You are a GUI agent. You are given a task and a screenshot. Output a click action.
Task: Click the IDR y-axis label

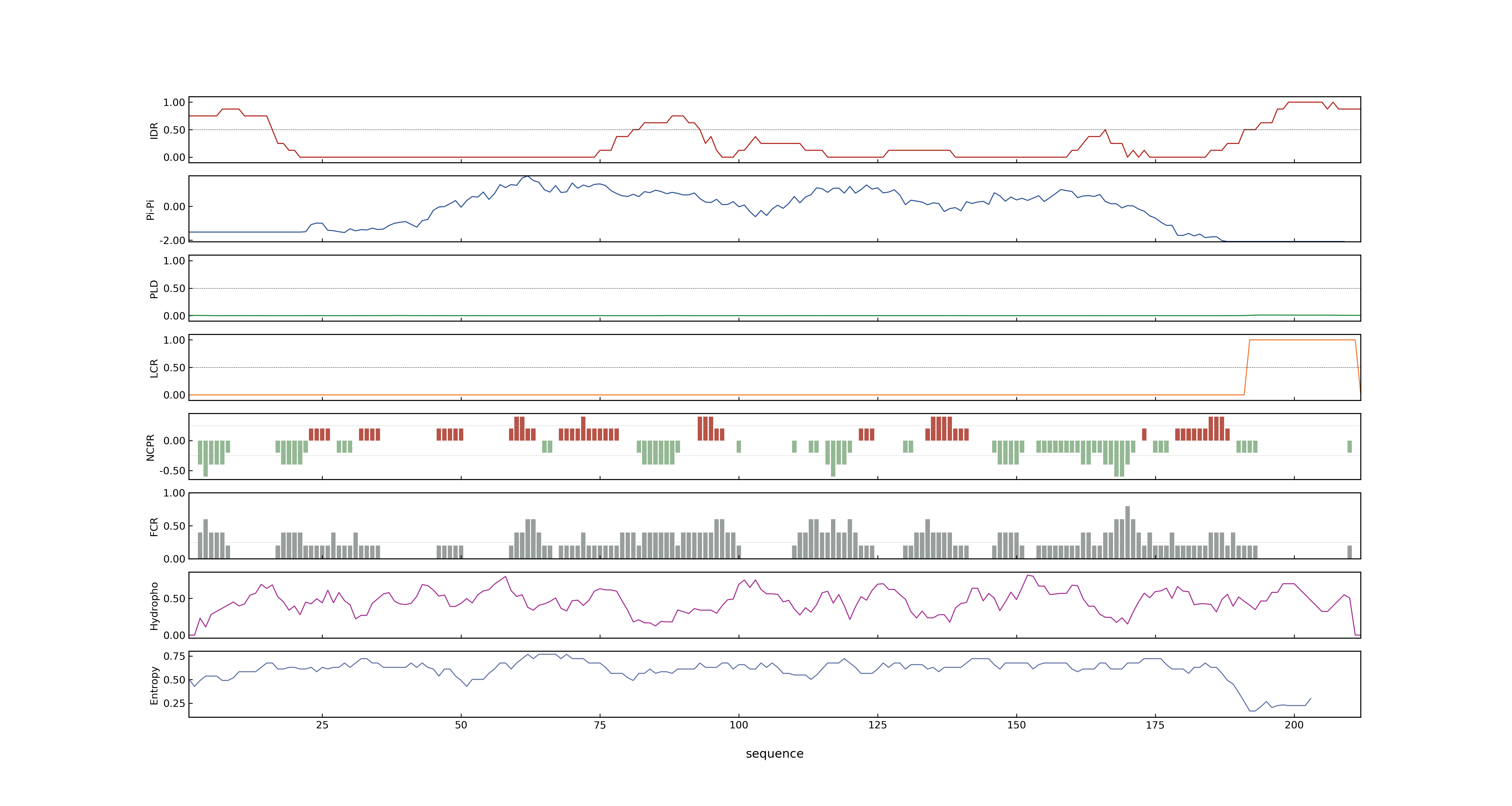(154, 130)
